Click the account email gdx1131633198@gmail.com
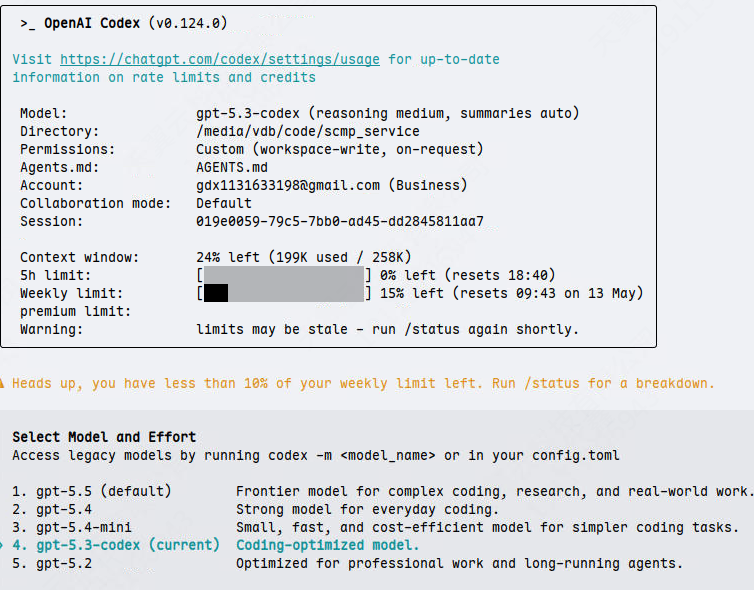Screen dimensions: 754x590 288,185
